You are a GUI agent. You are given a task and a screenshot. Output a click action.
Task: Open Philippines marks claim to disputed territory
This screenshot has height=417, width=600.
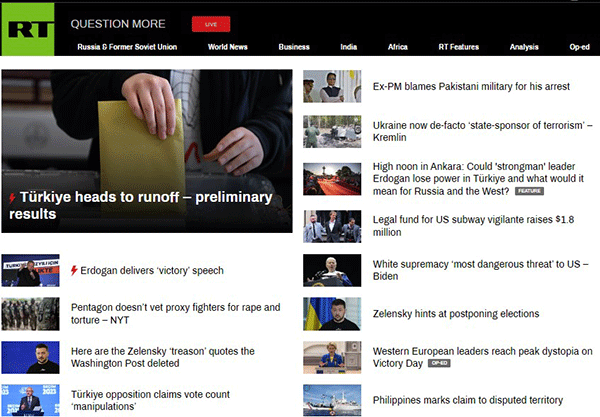coord(468,400)
